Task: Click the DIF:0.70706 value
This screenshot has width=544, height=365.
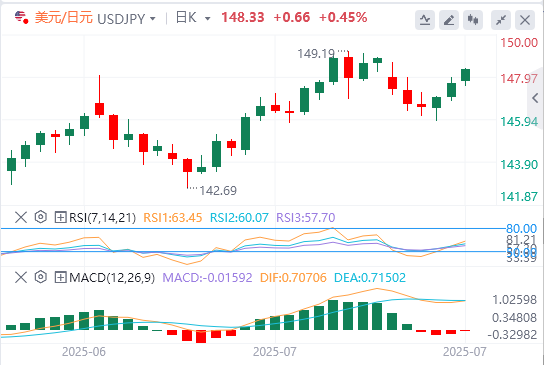Action: pyautogui.click(x=293, y=278)
